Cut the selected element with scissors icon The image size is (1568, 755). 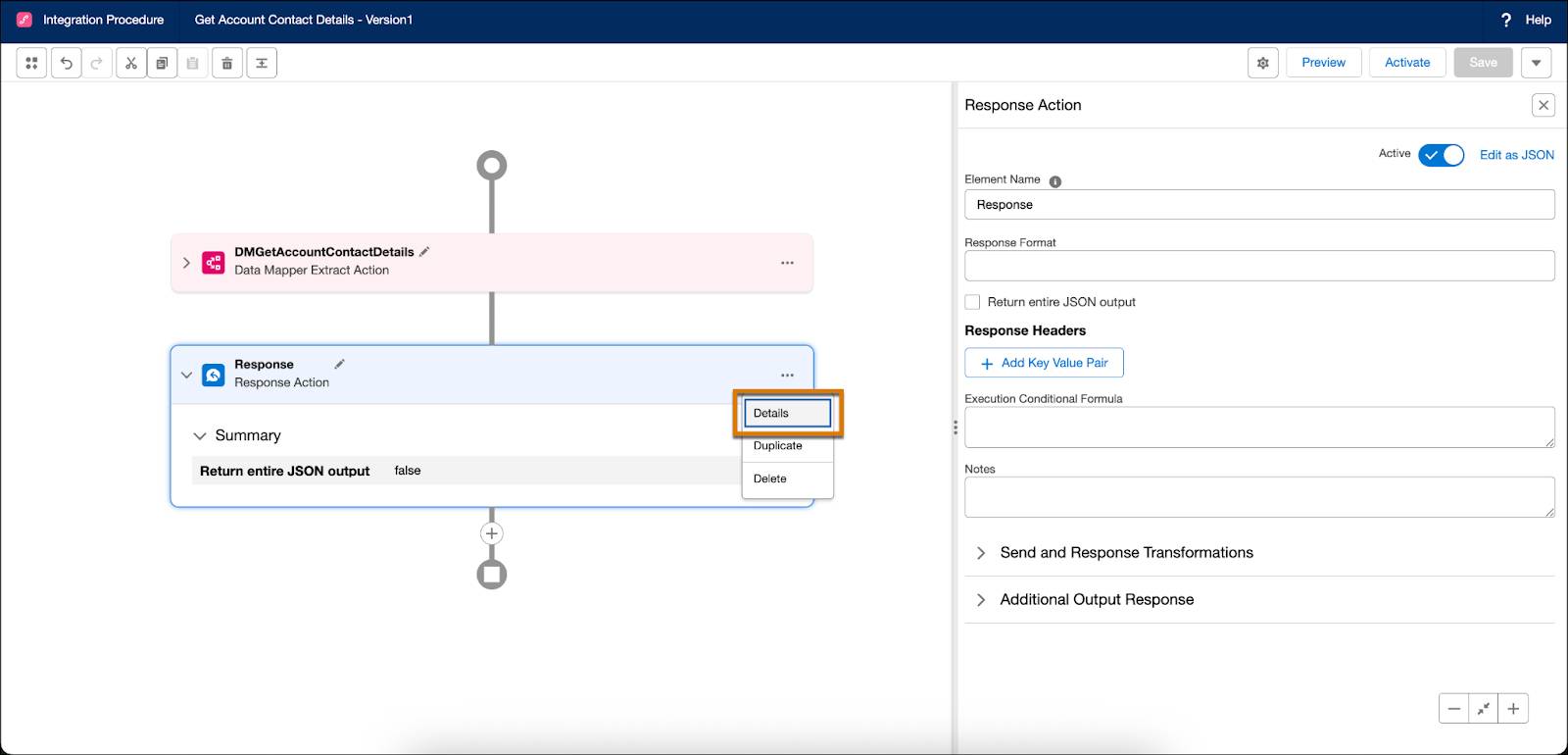[x=131, y=63]
